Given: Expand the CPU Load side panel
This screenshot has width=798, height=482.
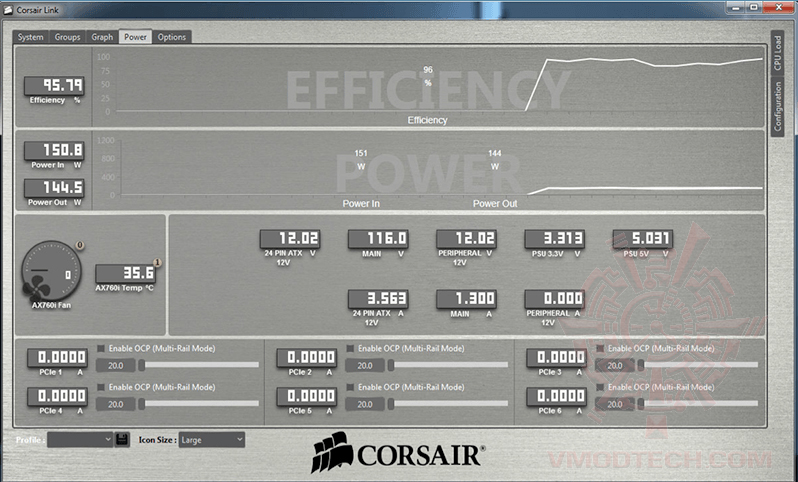Looking at the screenshot, I should pos(777,53).
